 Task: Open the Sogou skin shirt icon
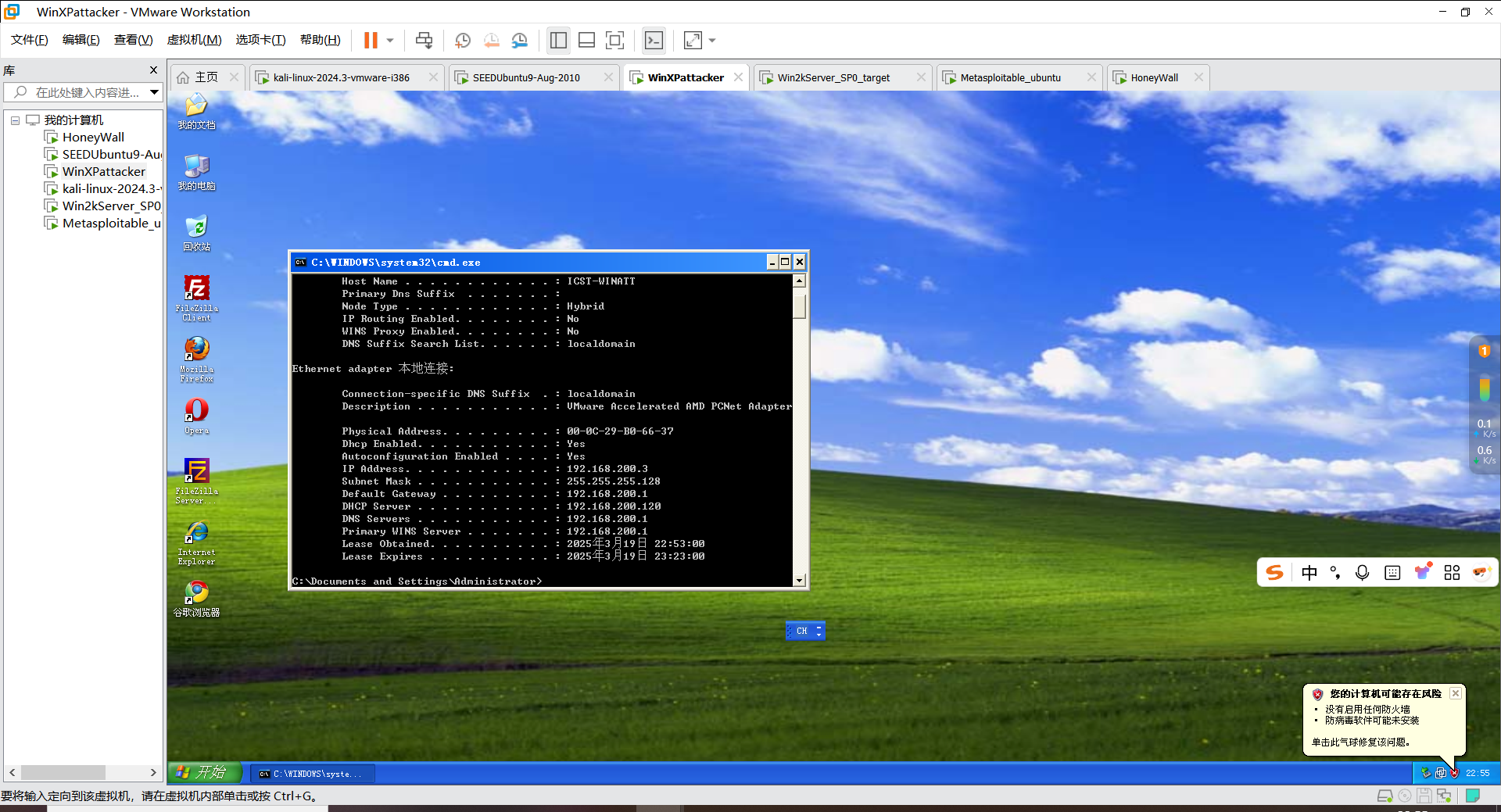tap(1423, 571)
